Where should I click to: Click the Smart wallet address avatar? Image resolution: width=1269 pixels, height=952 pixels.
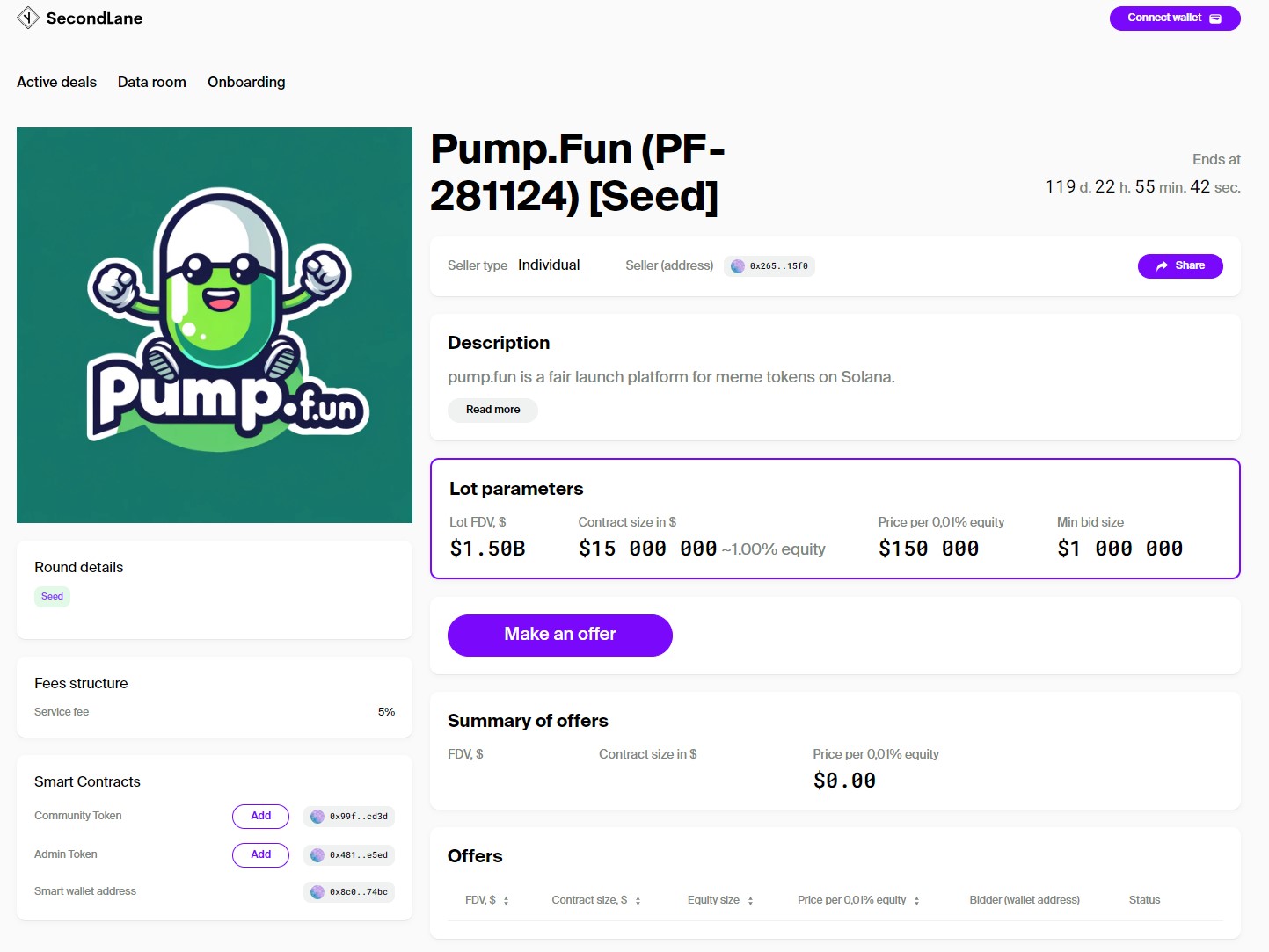[317, 892]
